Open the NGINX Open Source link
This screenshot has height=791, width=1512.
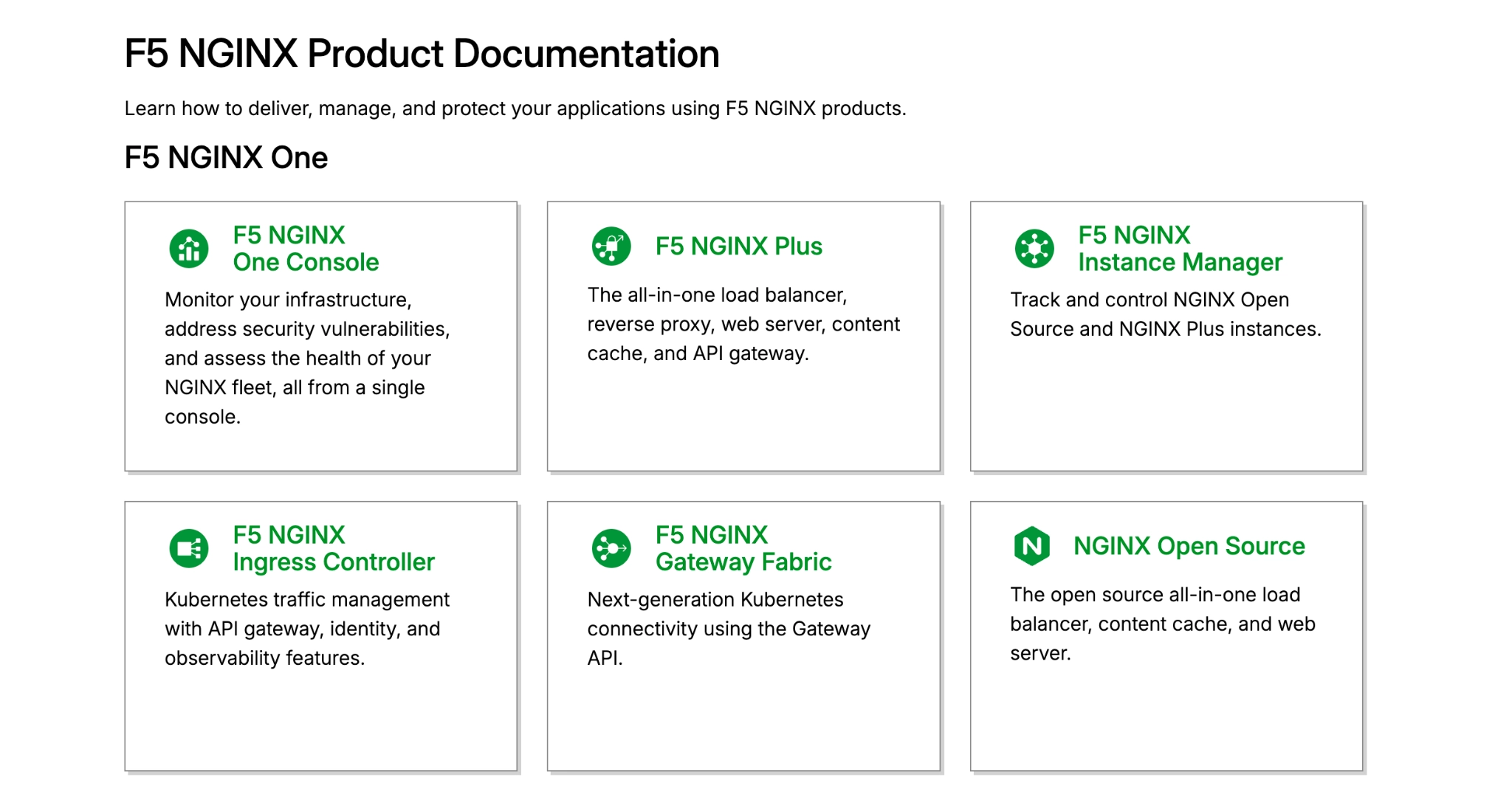(1189, 546)
